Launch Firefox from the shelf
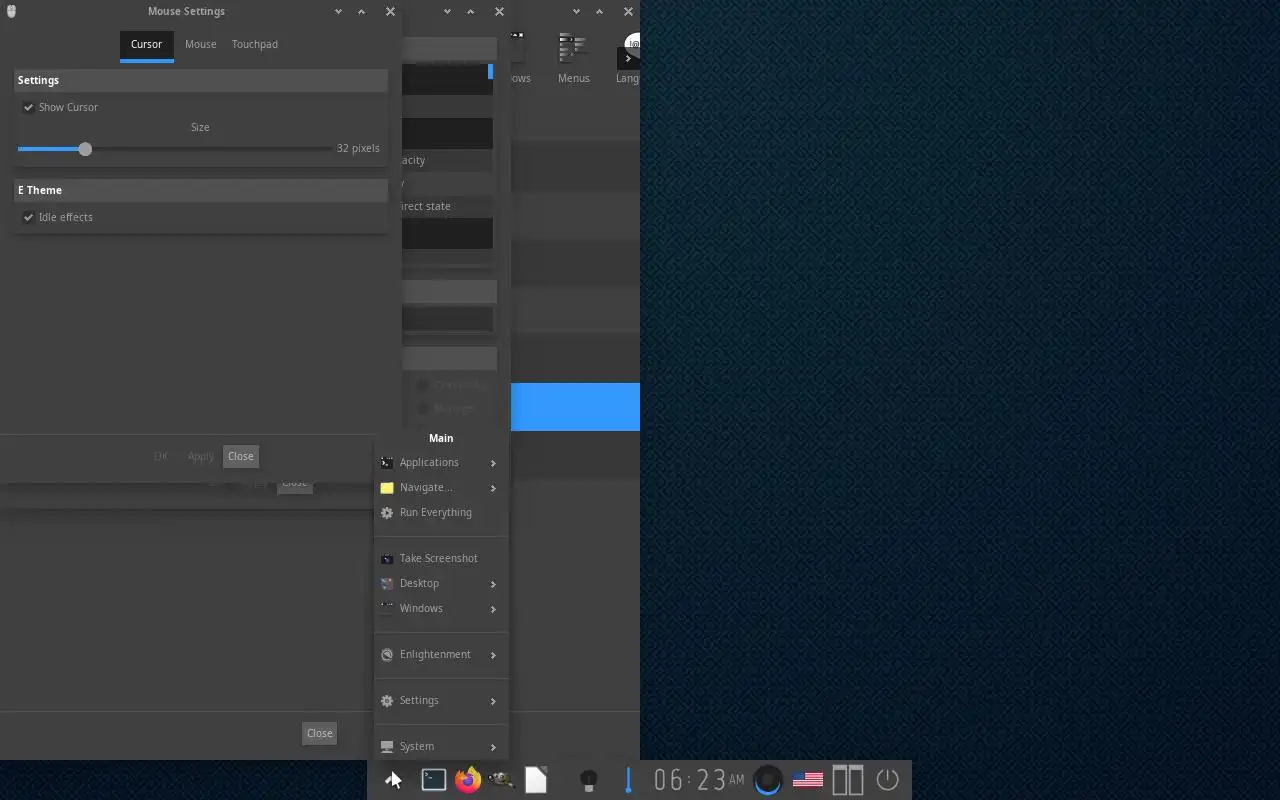 (x=467, y=780)
